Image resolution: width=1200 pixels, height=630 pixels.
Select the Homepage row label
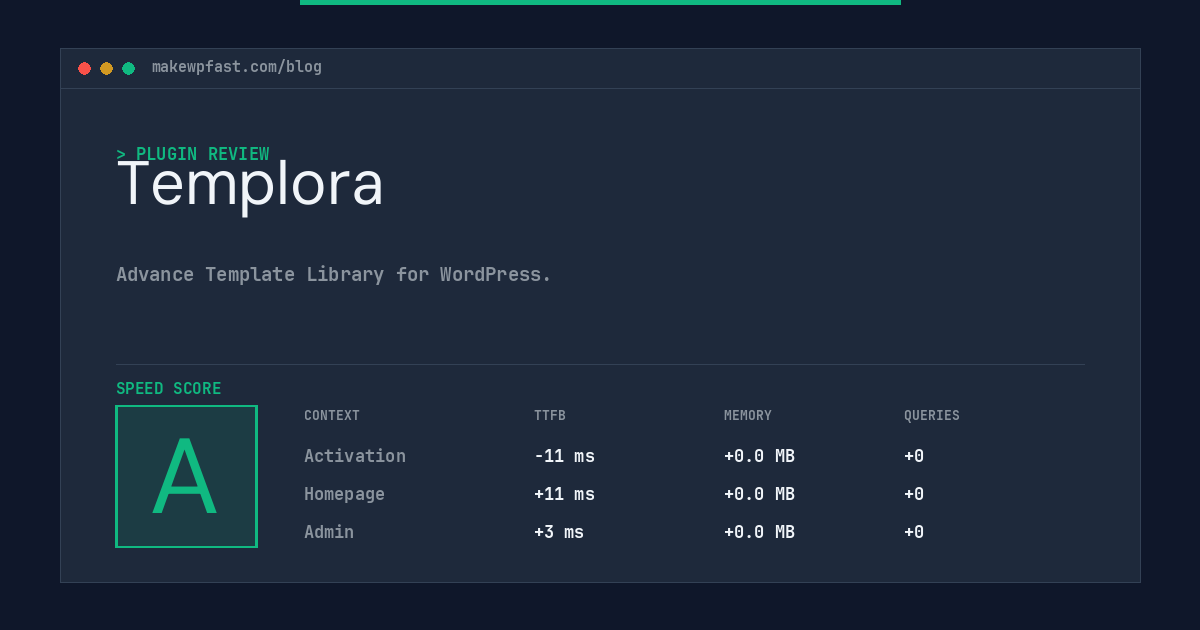(x=344, y=494)
